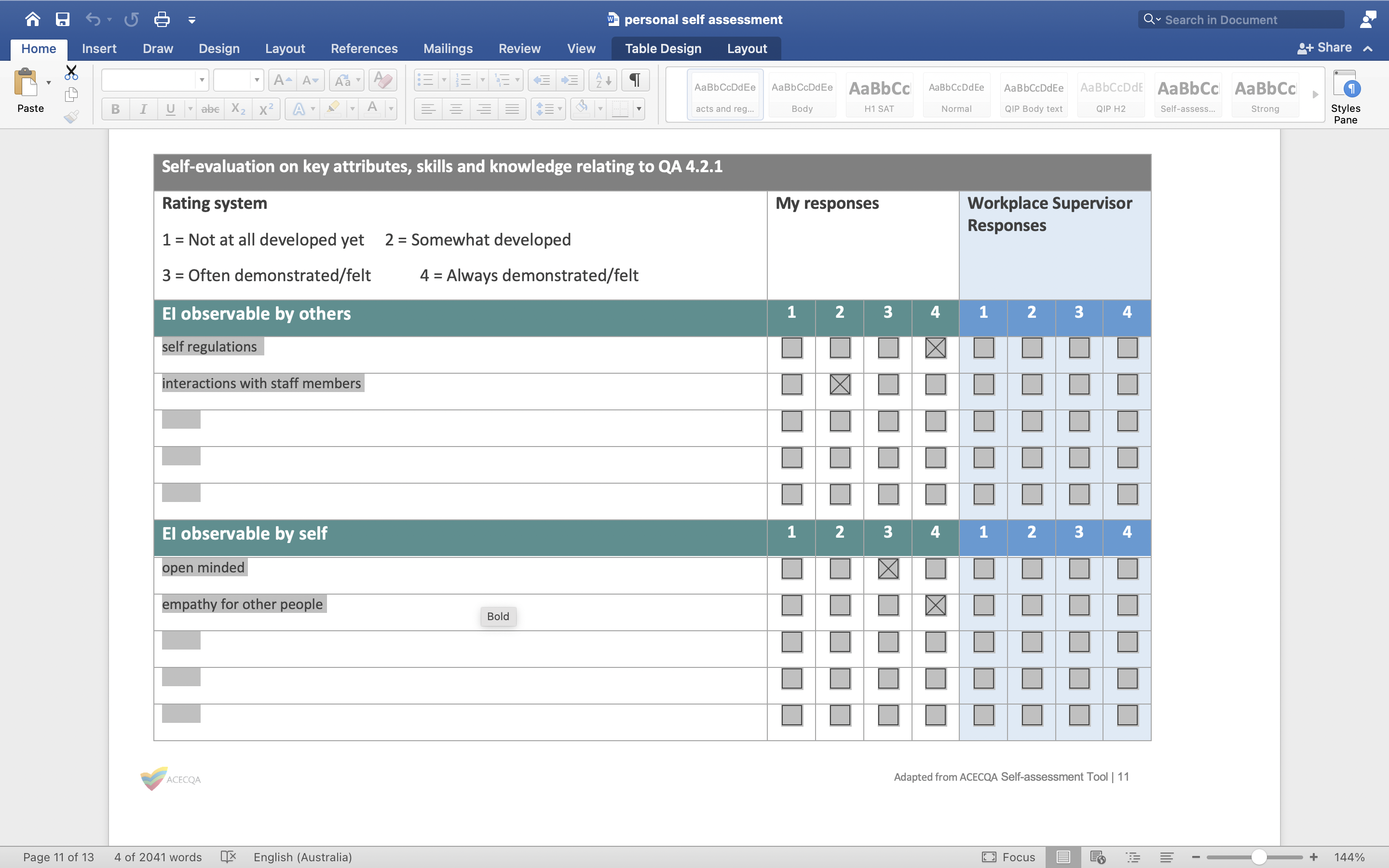Show paragraph marks
This screenshot has width=1389, height=868.
[634, 80]
